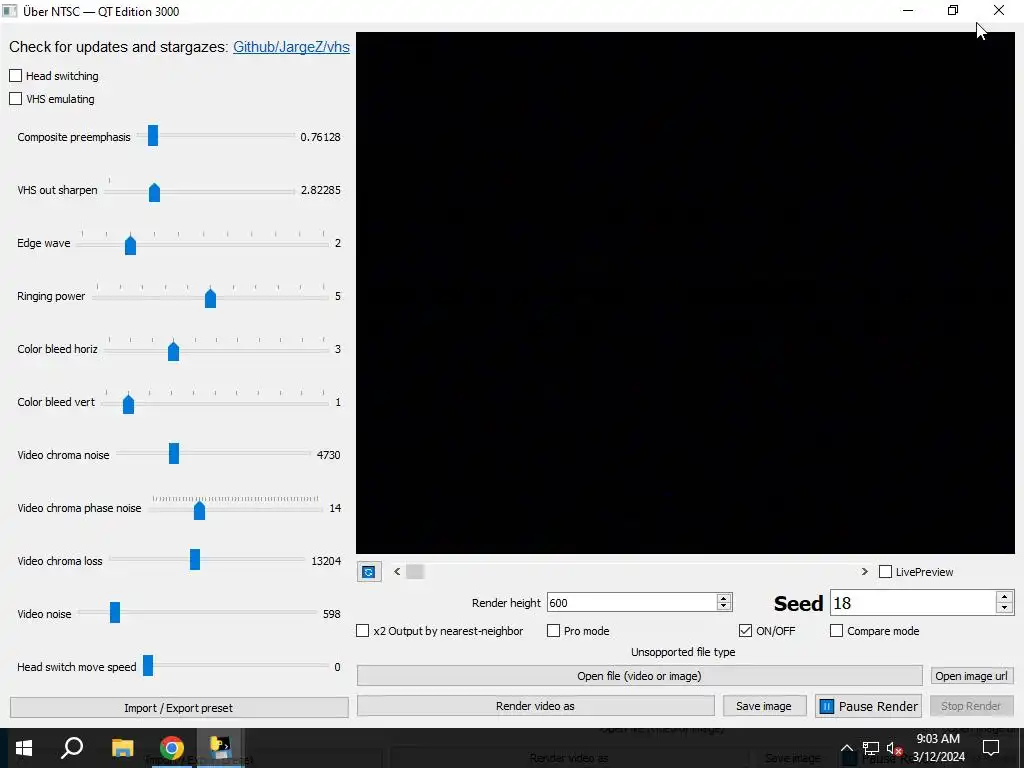Open the notification center icon
The width and height of the screenshot is (1024, 768).
pyautogui.click(x=991, y=748)
